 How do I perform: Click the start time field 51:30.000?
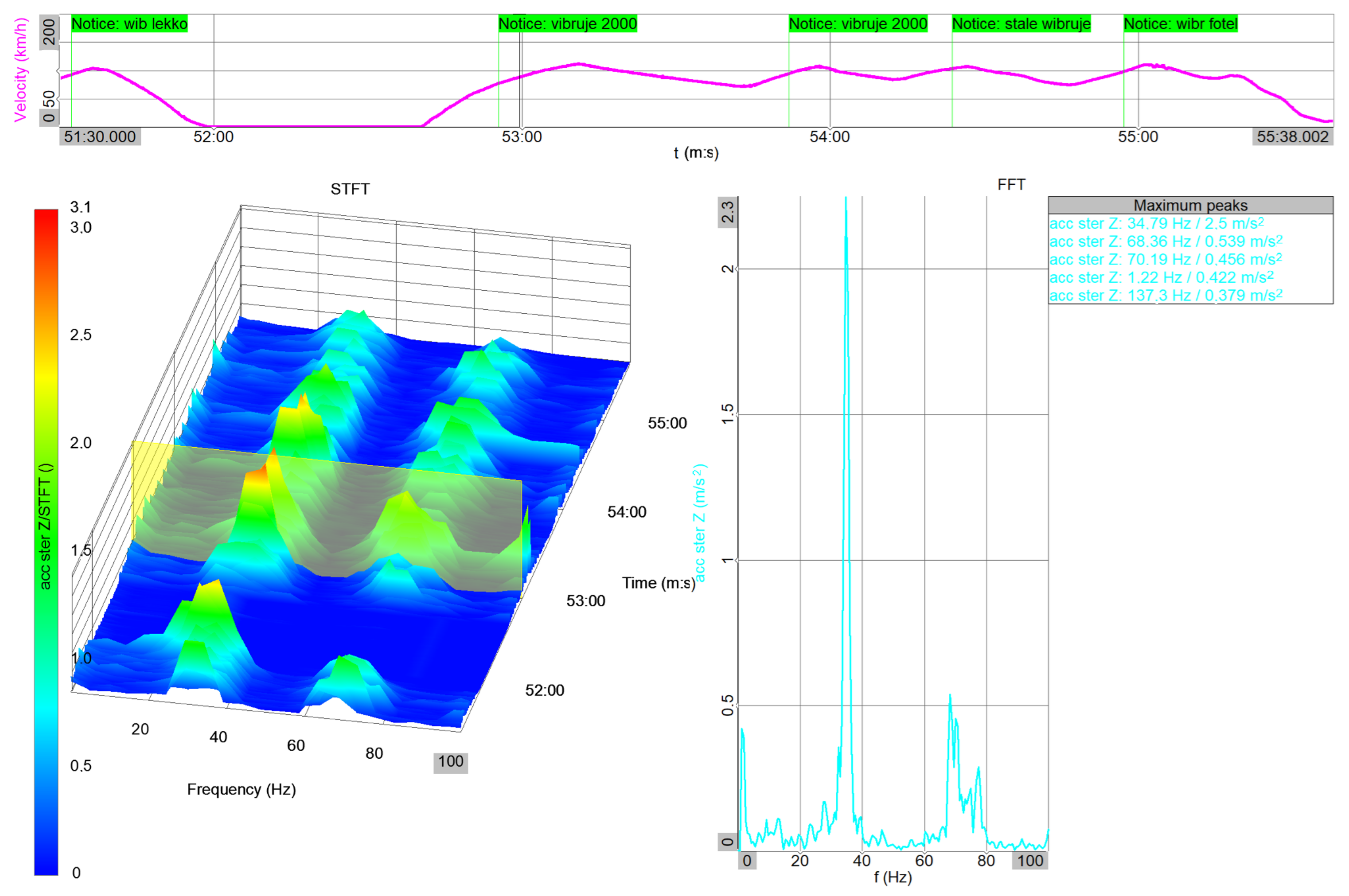100,137
